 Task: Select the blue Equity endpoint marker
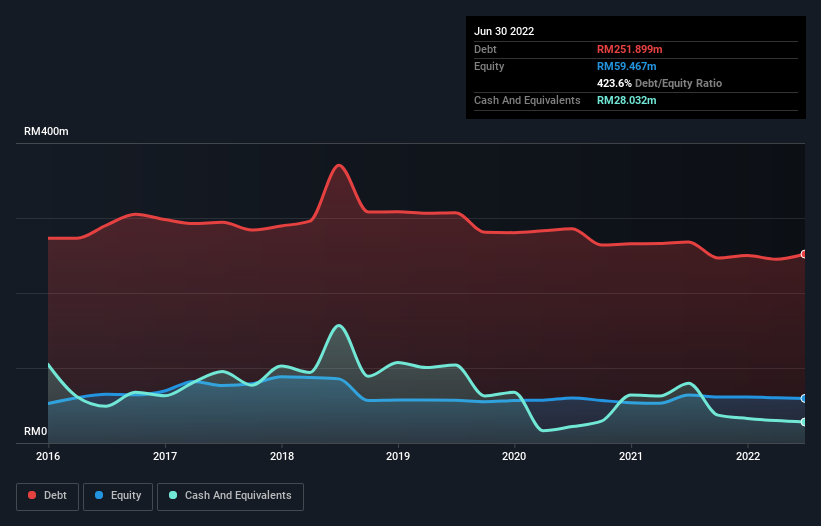pyautogui.click(x=804, y=399)
